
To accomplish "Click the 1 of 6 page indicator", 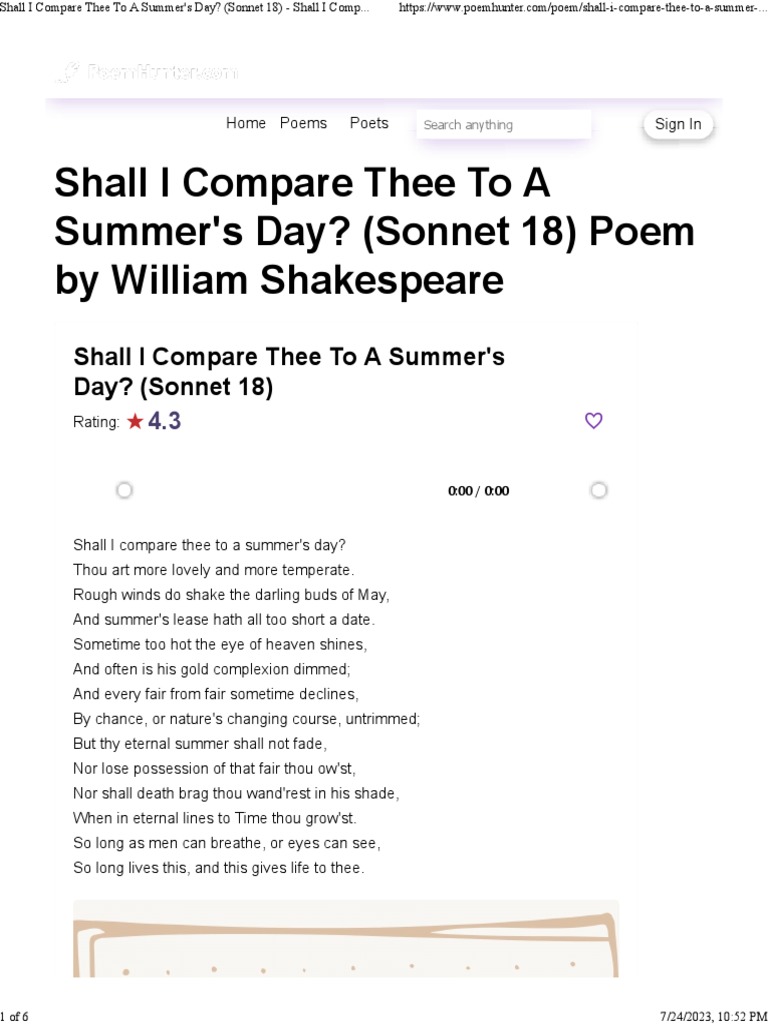I will (x=15, y=1016).
